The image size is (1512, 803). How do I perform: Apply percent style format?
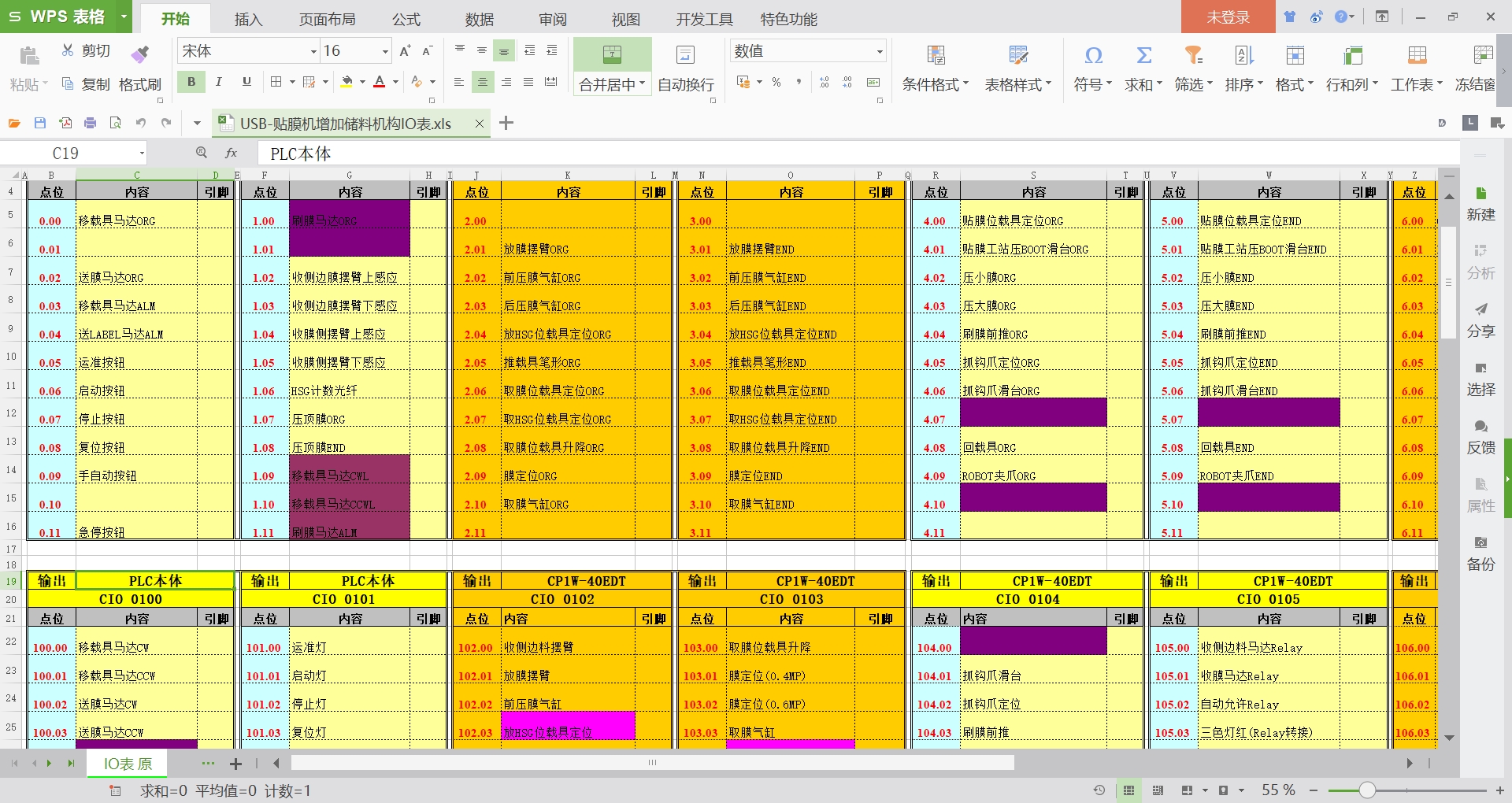pos(776,82)
